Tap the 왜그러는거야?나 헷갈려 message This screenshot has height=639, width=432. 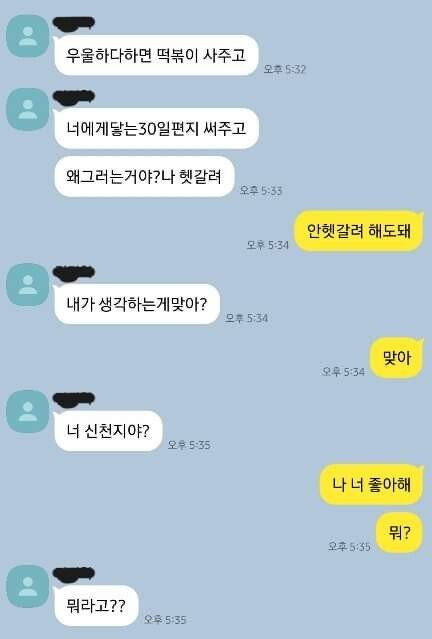tap(144, 177)
